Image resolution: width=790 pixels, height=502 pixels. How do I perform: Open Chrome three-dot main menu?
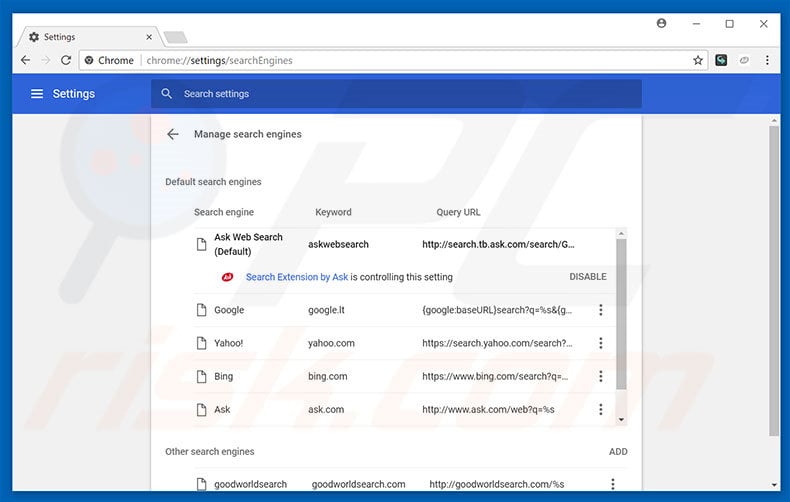coord(767,60)
